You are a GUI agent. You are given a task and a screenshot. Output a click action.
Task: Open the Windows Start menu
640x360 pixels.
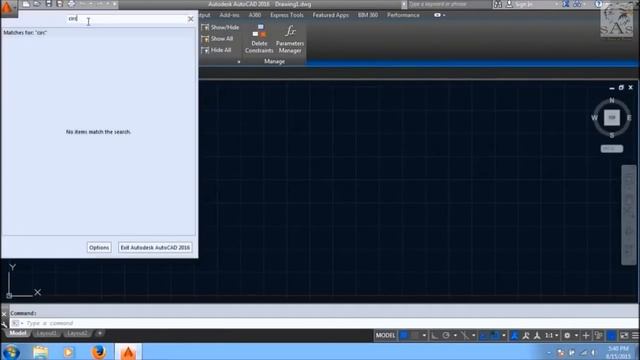[11, 352]
